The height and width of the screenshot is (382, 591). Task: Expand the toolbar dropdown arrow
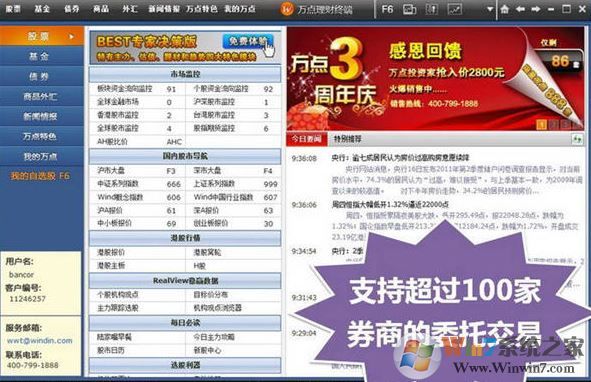pyautogui.click(x=490, y=9)
